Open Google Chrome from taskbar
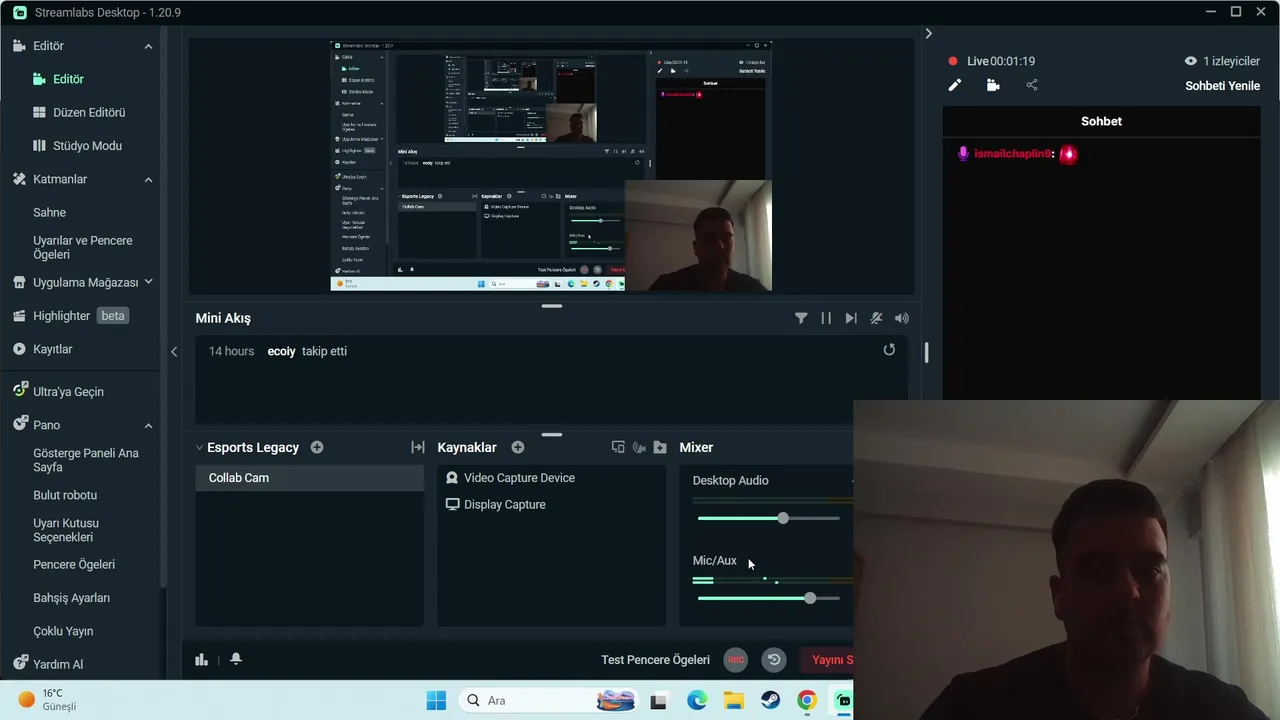Image resolution: width=1280 pixels, height=720 pixels. click(807, 700)
